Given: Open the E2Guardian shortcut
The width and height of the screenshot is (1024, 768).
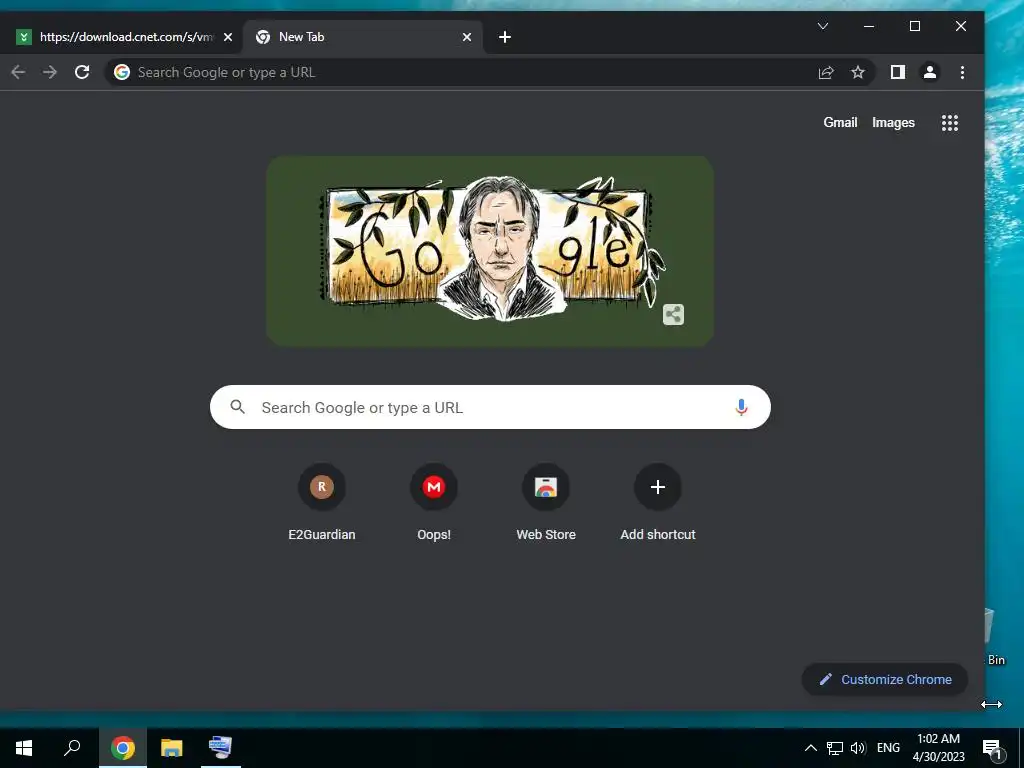Looking at the screenshot, I should pyautogui.click(x=322, y=503).
